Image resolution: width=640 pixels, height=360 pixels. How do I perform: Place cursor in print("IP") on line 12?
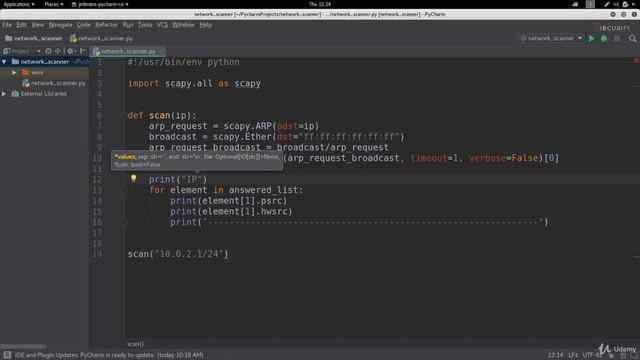click(178, 179)
